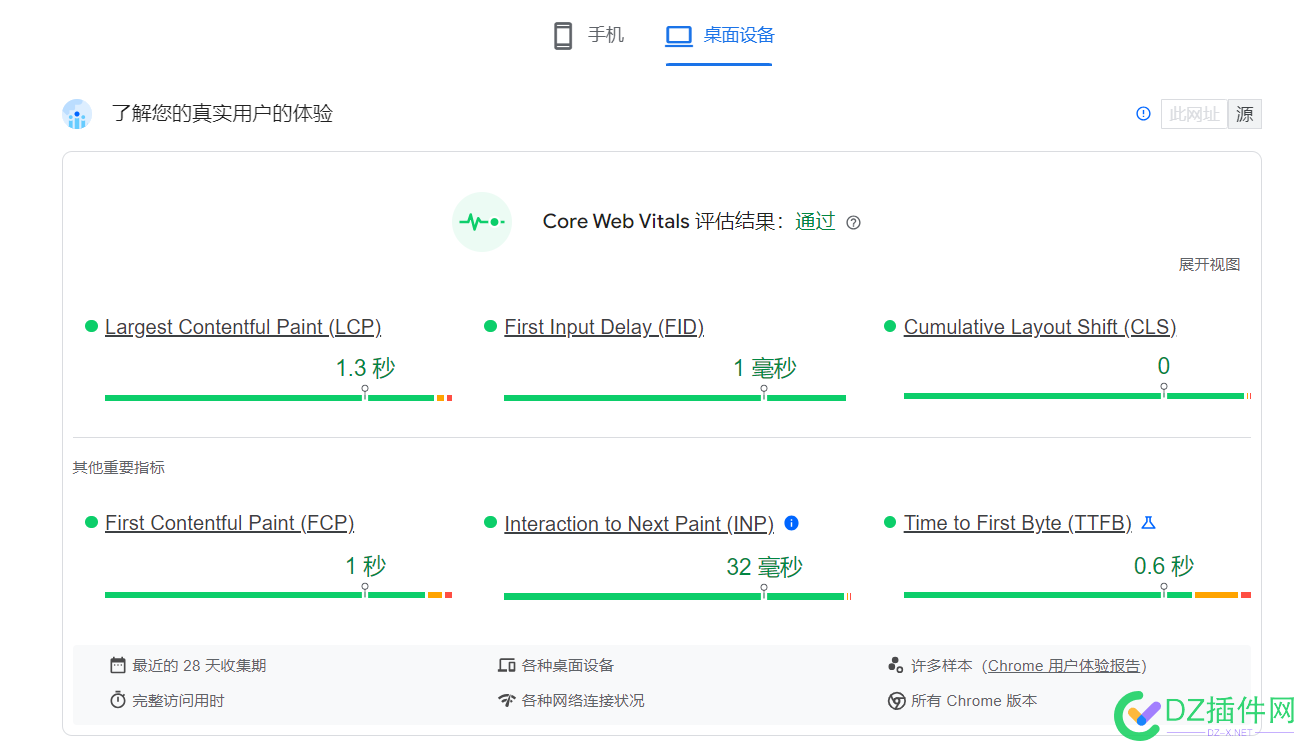Click the FCP distribution bar
Image resolution: width=1314 pixels, height=756 pixels.
pyautogui.click(x=278, y=595)
